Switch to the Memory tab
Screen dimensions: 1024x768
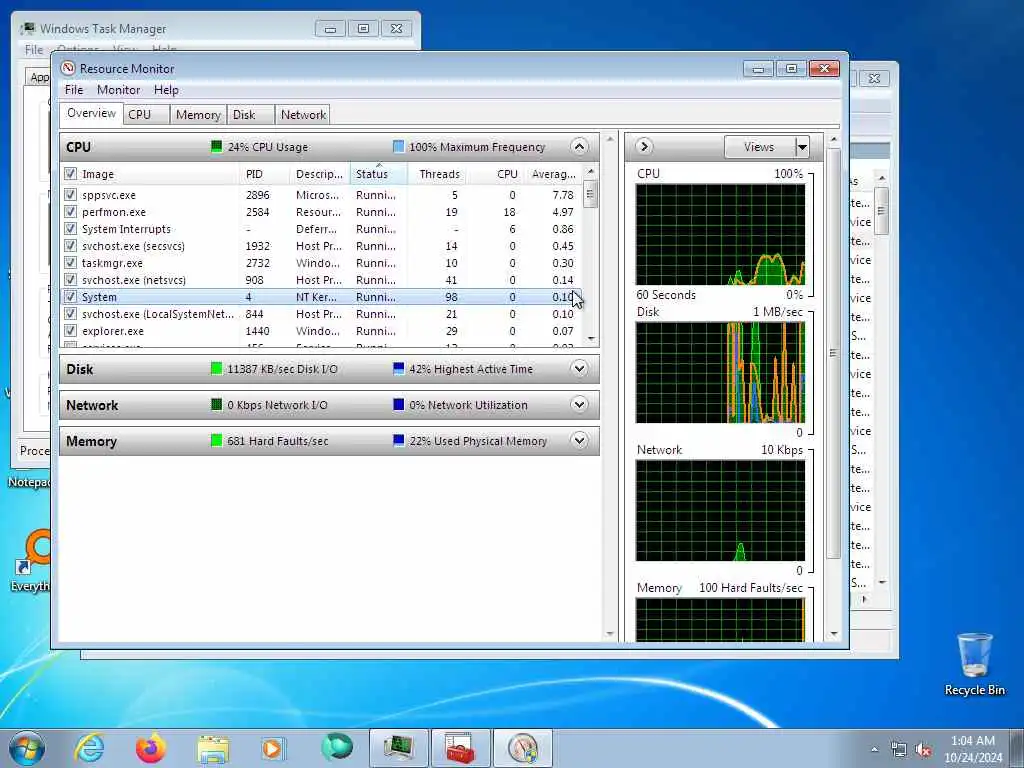[198, 115]
